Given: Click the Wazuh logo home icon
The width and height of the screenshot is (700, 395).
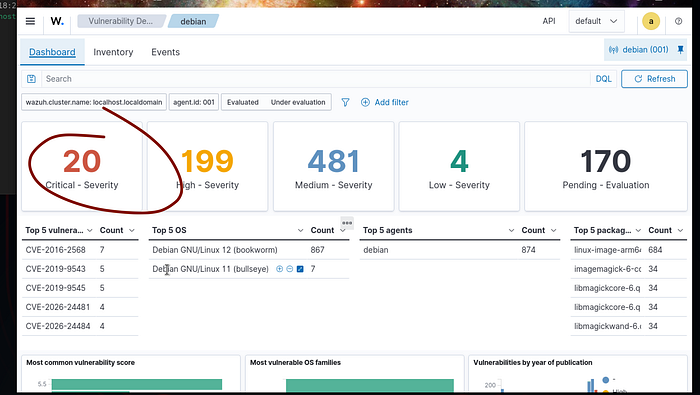Looking at the screenshot, I should point(57,21).
